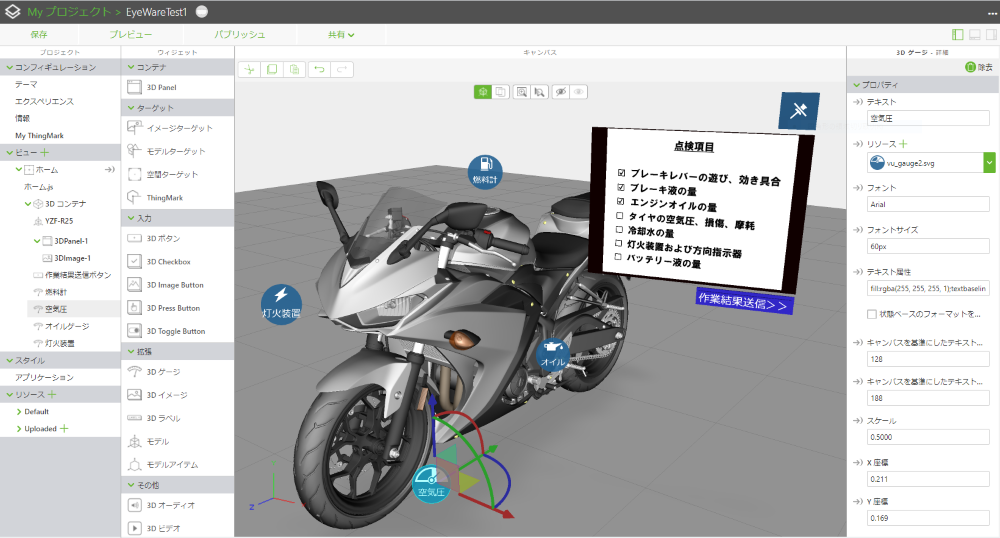Check the 状態ベースのフォーマット checkbox
Viewport: 1000px width, 538px height.
click(x=871, y=314)
